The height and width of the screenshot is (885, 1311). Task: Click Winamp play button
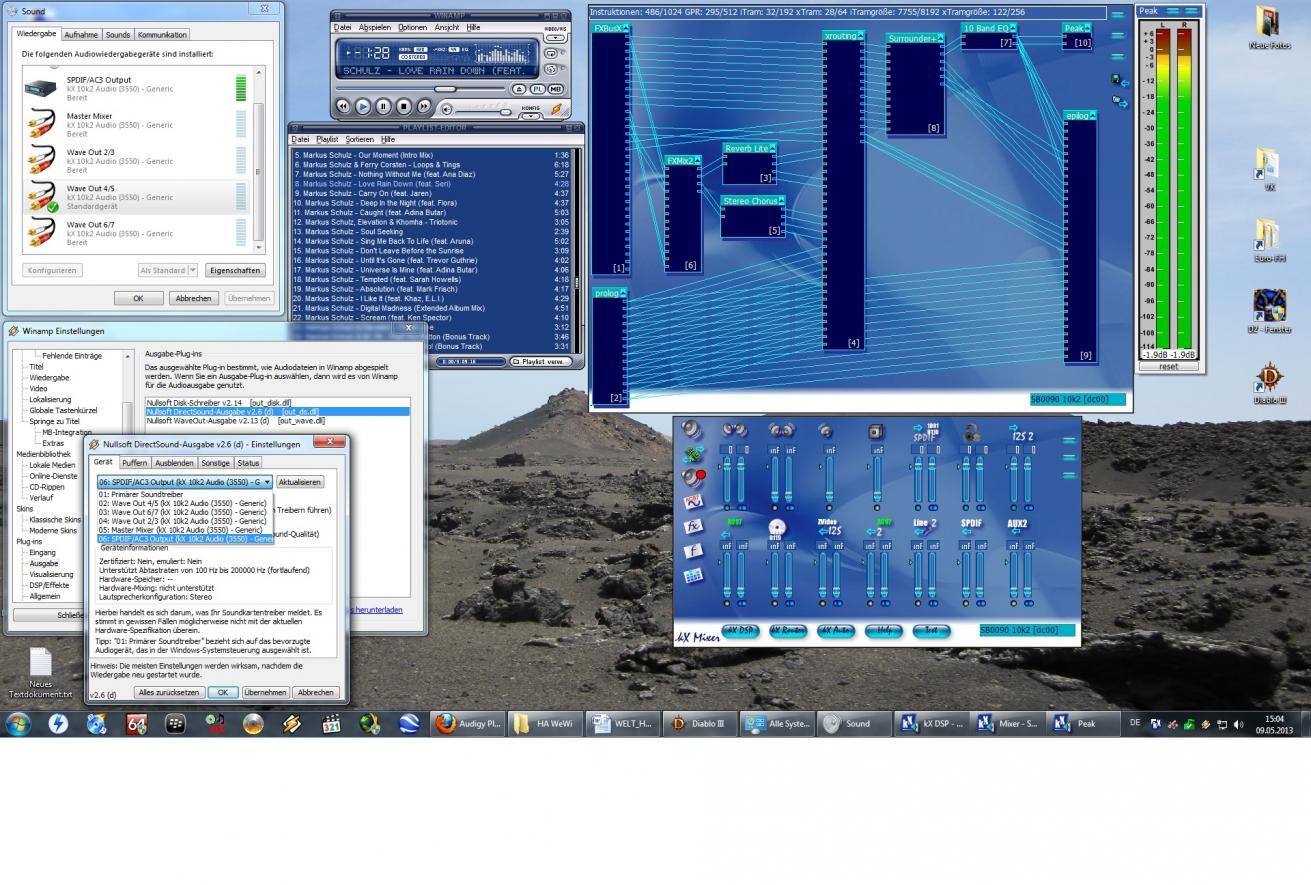[x=363, y=107]
